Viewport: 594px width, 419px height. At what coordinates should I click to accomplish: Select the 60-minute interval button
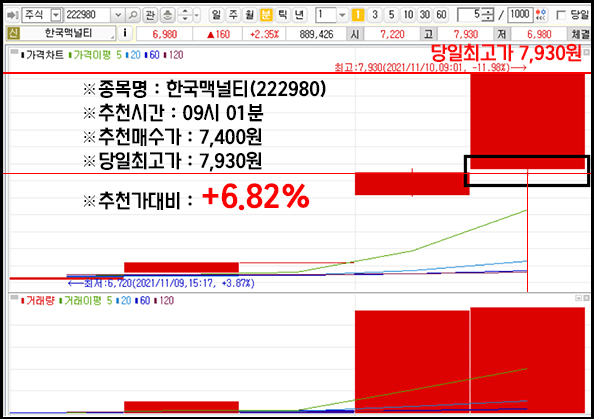click(x=441, y=15)
